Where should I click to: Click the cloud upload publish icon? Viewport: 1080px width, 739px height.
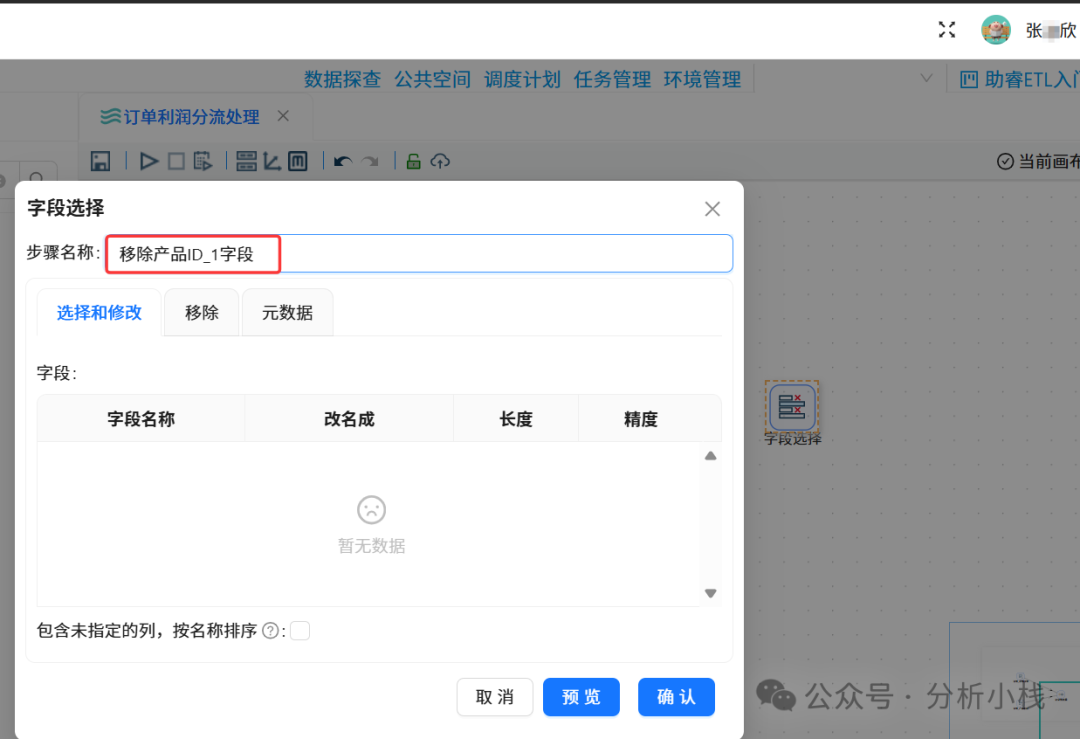click(440, 161)
